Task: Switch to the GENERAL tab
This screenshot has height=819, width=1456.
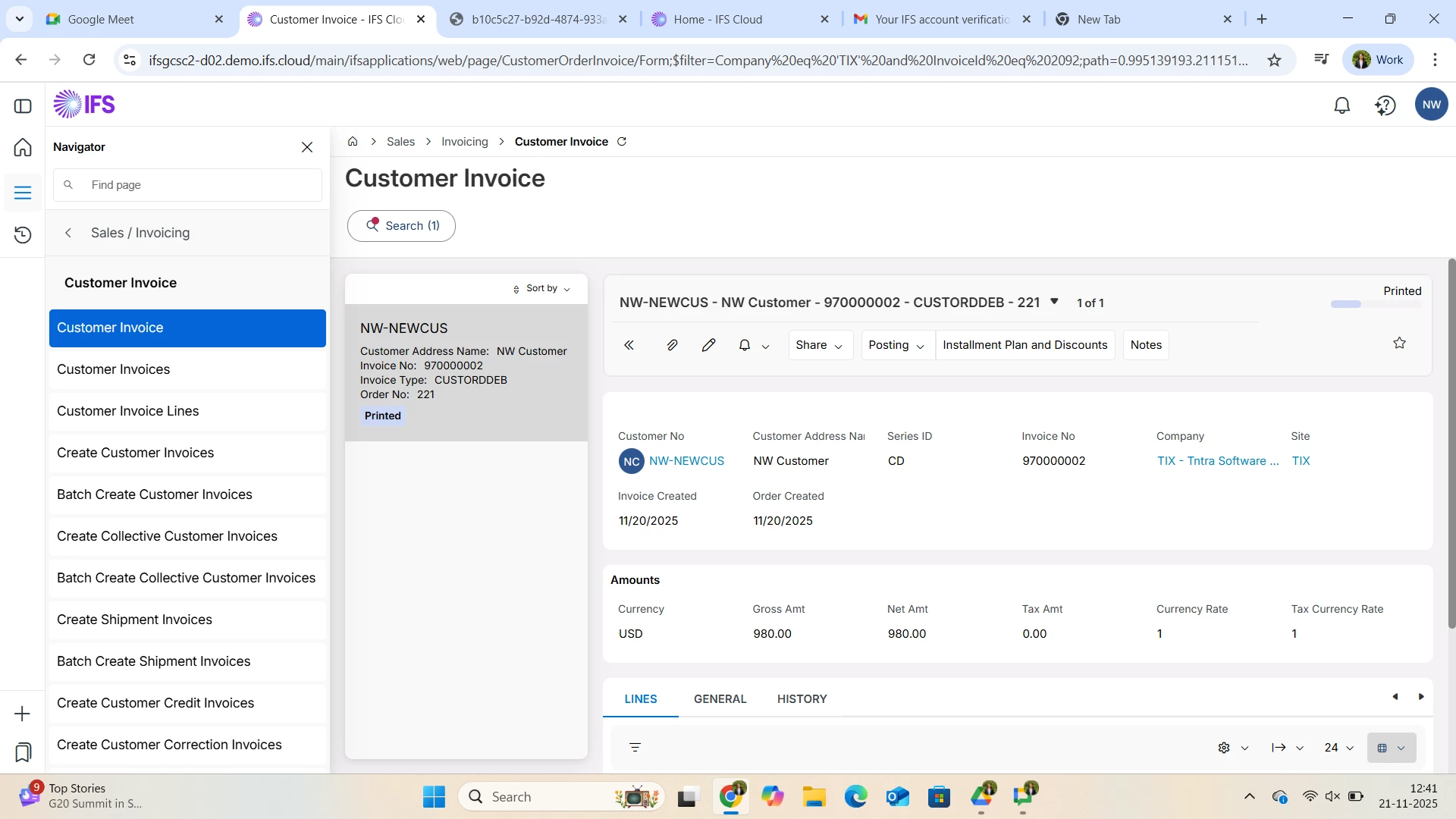Action: (720, 699)
